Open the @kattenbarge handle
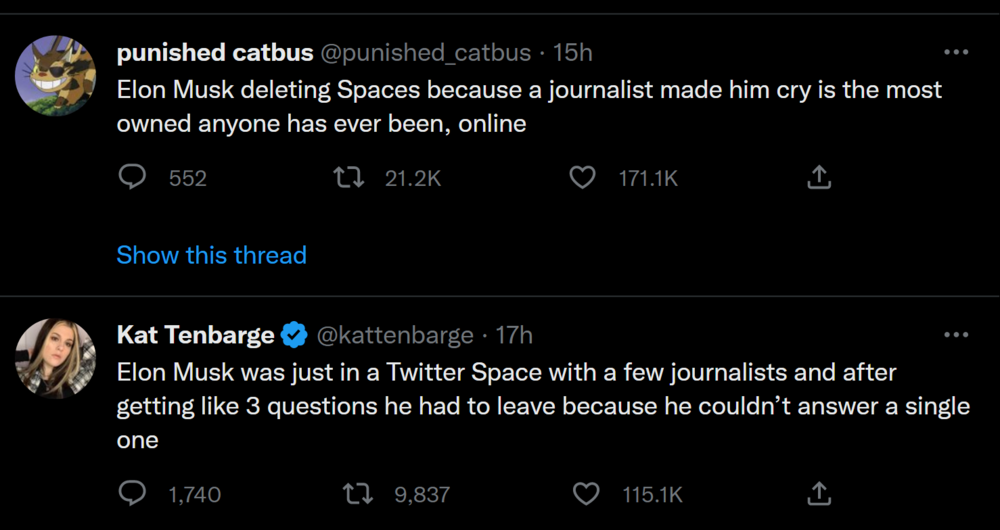The width and height of the screenshot is (1000, 530). tap(395, 335)
